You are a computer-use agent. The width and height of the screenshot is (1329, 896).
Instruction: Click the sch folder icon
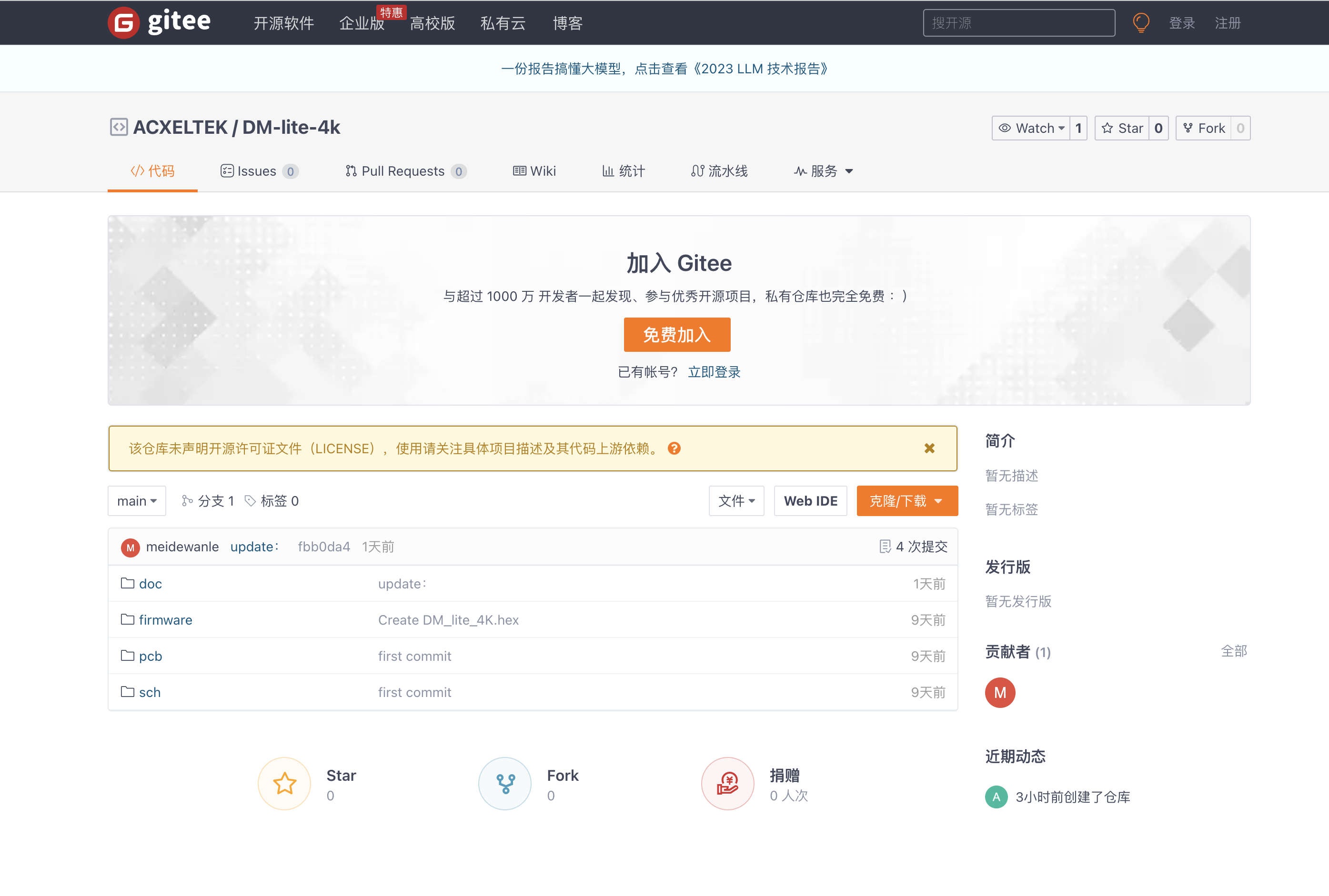click(128, 691)
